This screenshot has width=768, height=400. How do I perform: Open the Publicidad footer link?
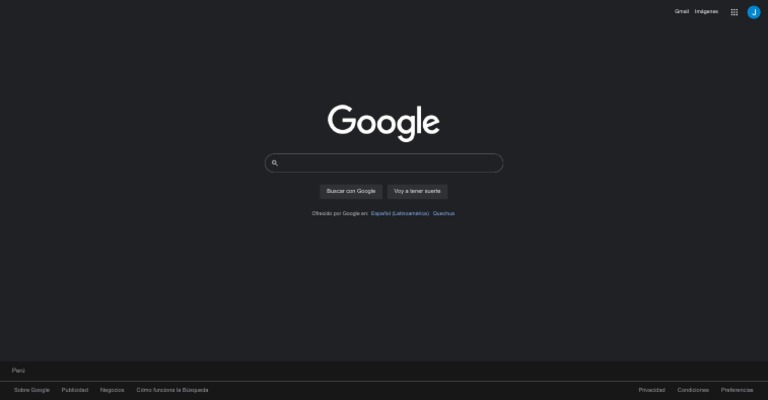pyautogui.click(x=75, y=390)
